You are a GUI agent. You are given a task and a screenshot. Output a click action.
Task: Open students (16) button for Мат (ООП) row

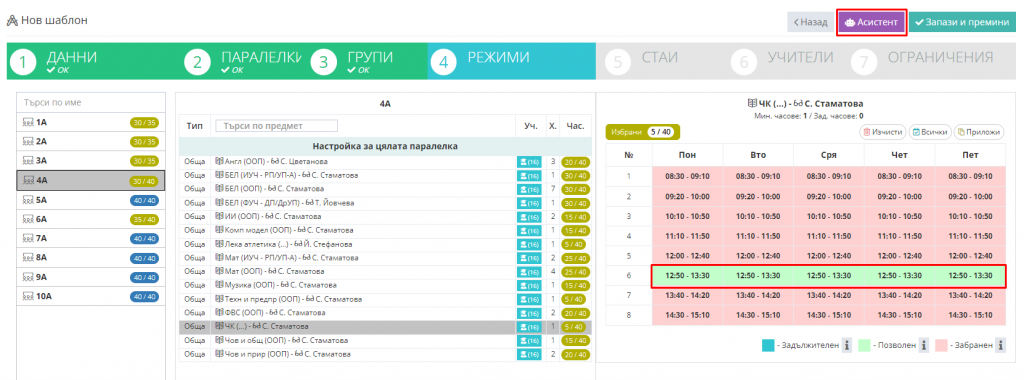coord(529,271)
